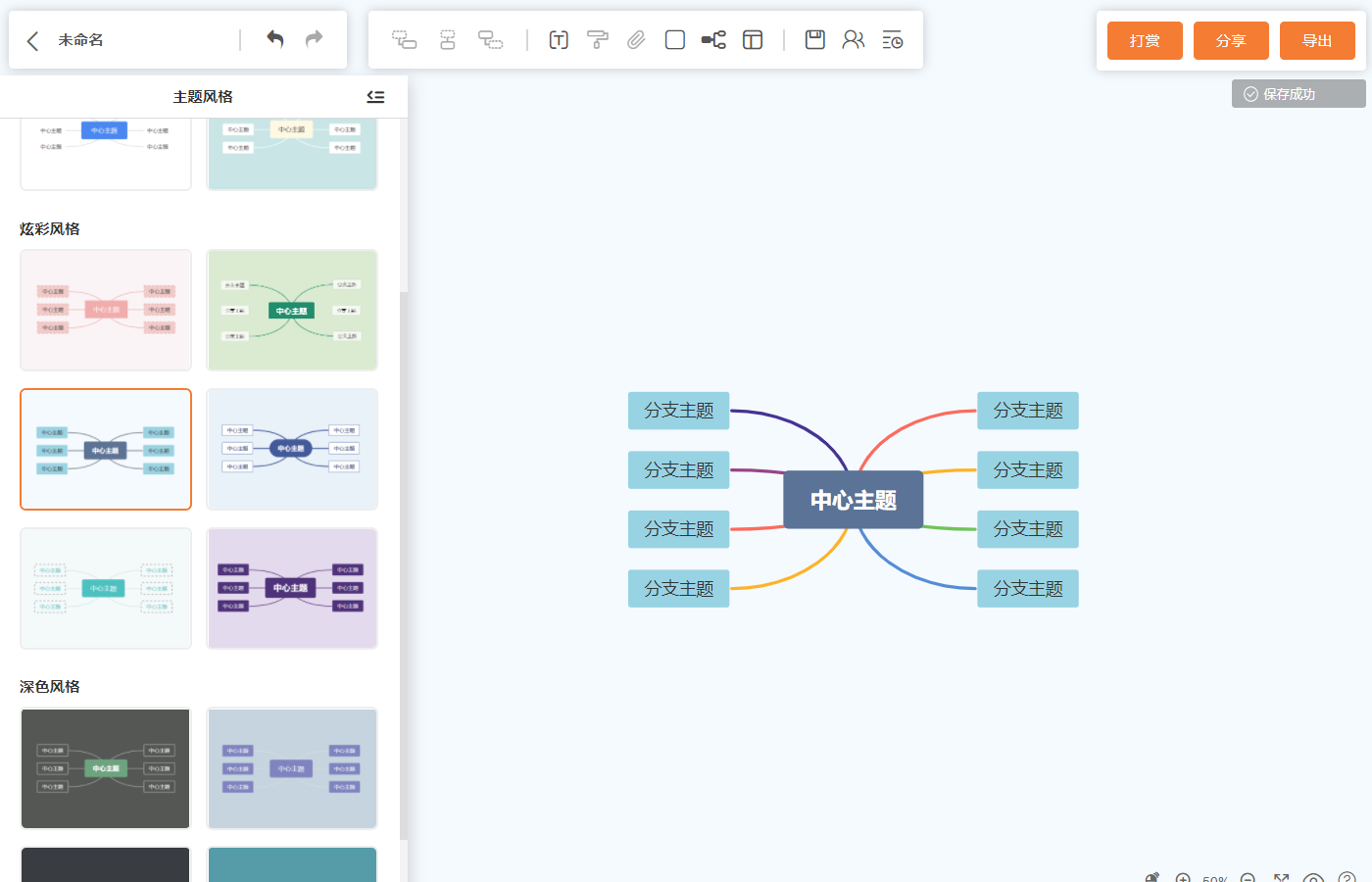Click the 保存成功 status badge
Screen dimensions: 1372x882
(1298, 94)
